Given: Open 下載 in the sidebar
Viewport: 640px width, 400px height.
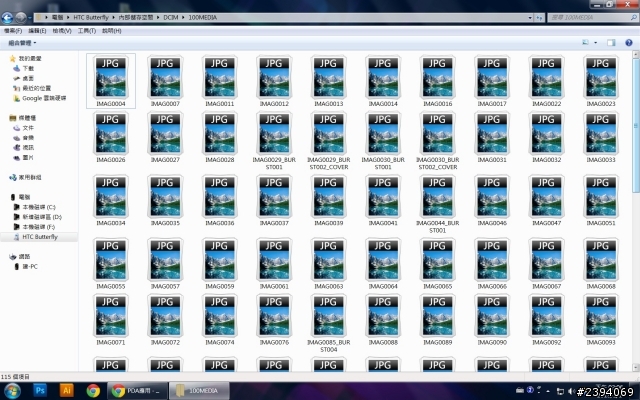Looking at the screenshot, I should (24, 68).
